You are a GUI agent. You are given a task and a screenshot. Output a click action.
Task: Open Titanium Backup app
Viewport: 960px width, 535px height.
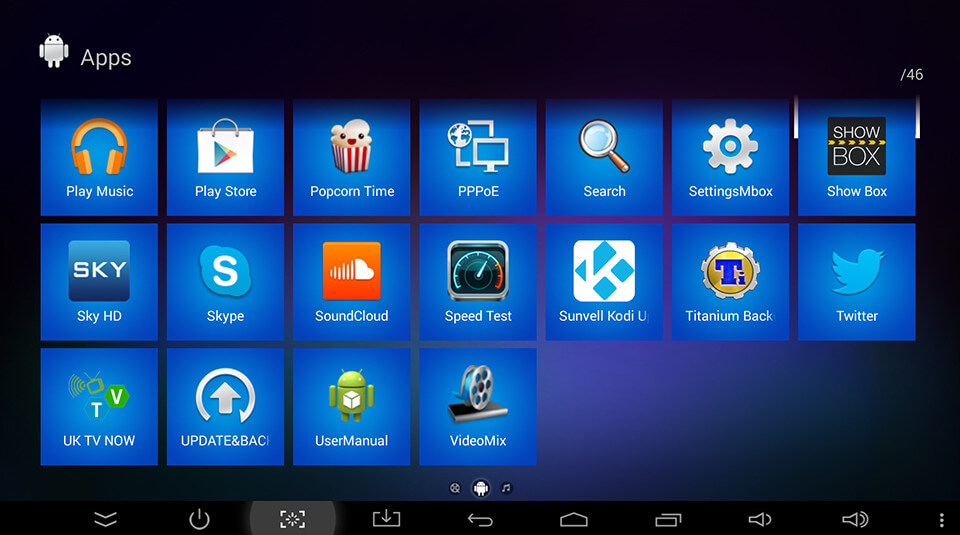click(x=730, y=282)
